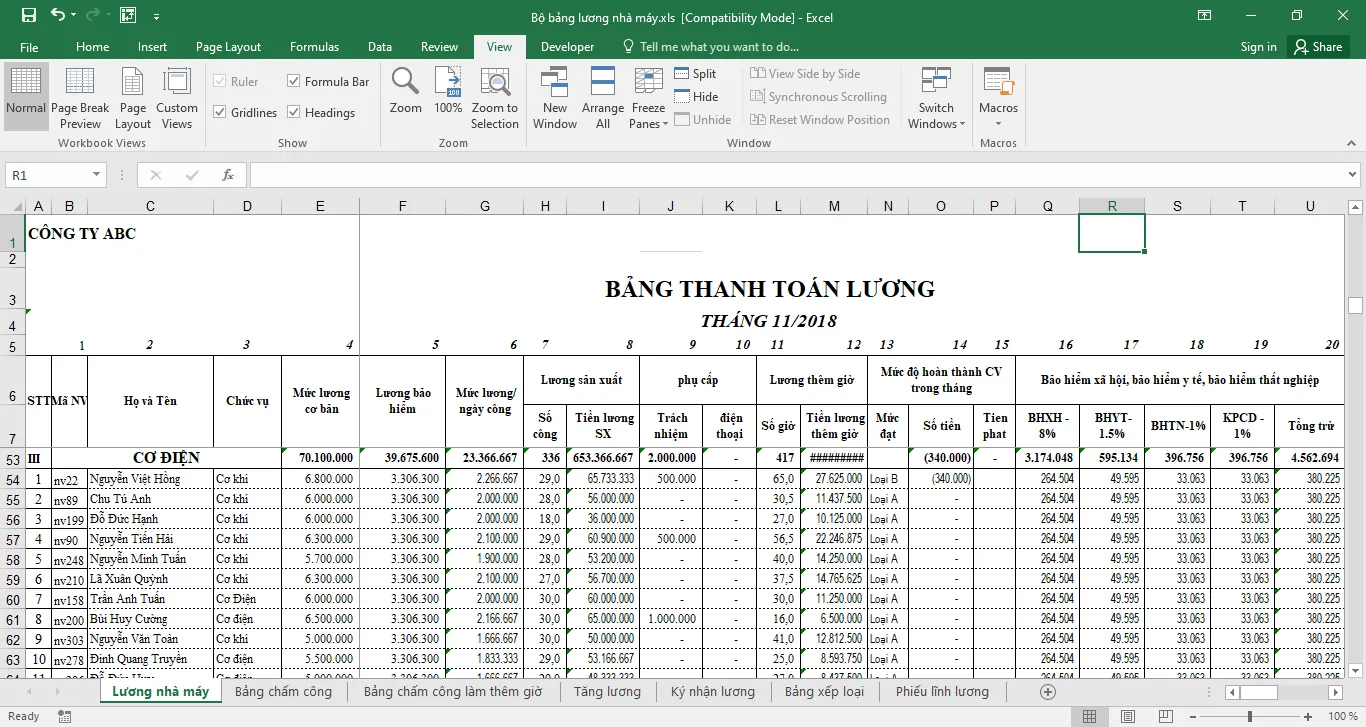The image size is (1366, 727).
Task: Click Arrange All windows
Action: click(x=603, y=97)
